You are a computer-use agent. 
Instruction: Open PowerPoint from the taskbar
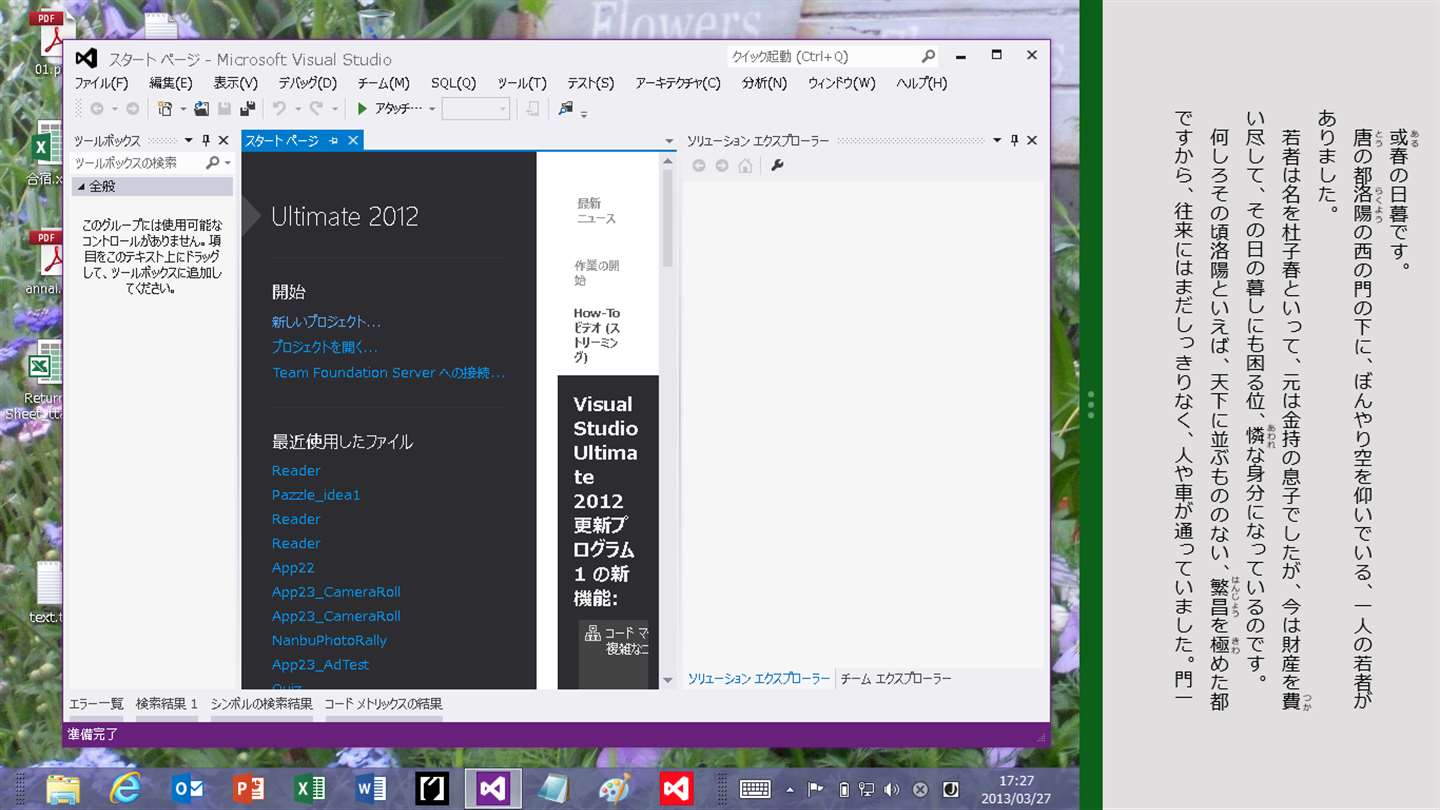(249, 789)
